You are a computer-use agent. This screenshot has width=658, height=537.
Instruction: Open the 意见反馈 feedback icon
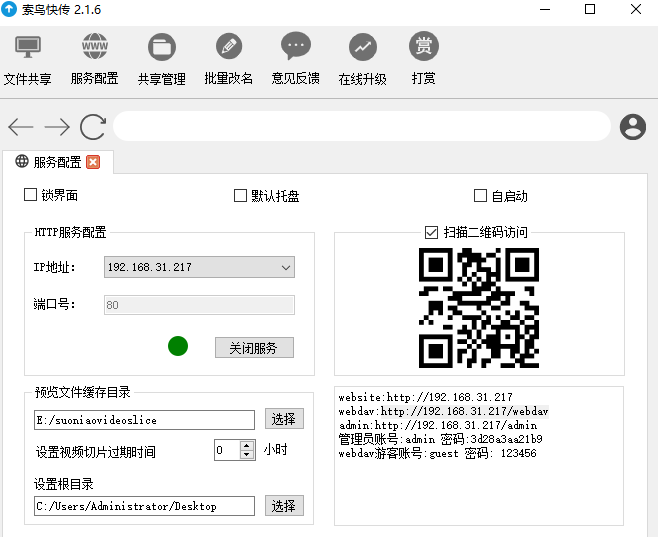click(295, 47)
